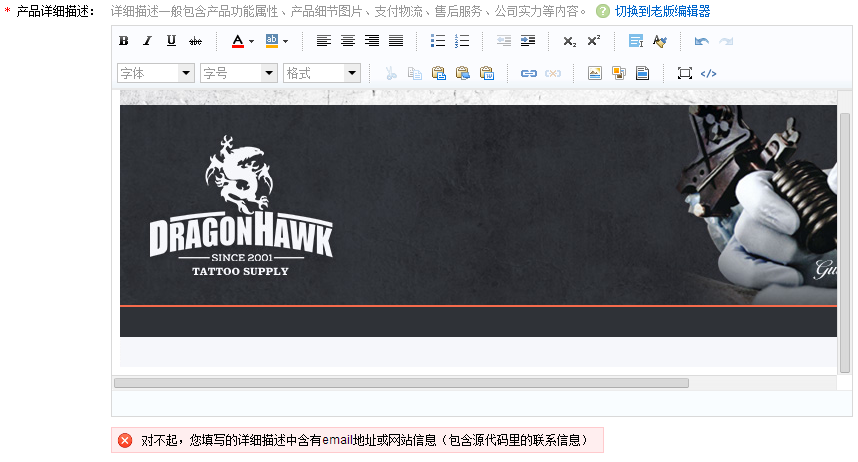Open the 字体 font dropdown
The height and width of the screenshot is (462, 858).
[x=156, y=73]
